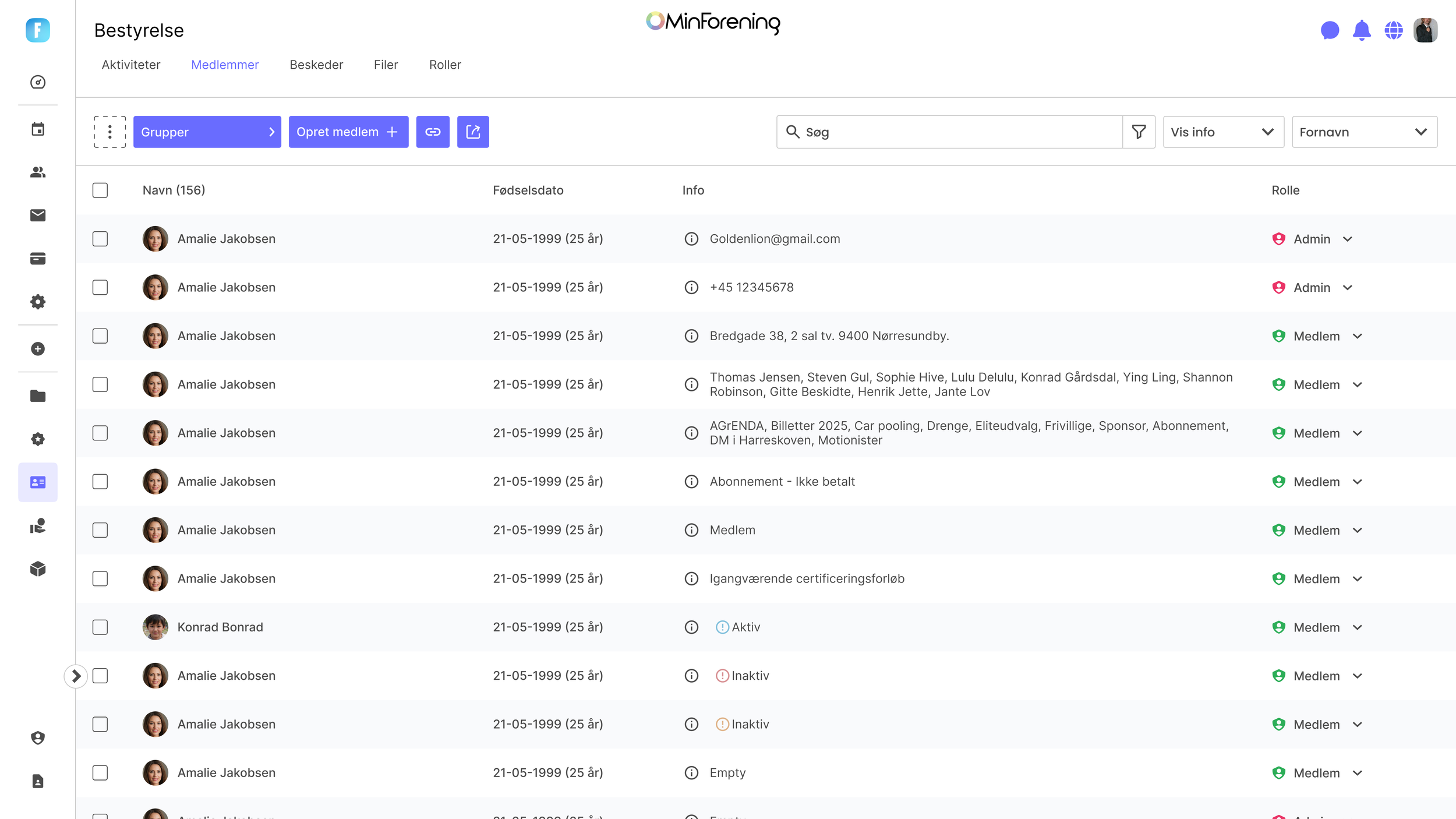
Task: Open the Medlemmer tab
Action: 225,65
